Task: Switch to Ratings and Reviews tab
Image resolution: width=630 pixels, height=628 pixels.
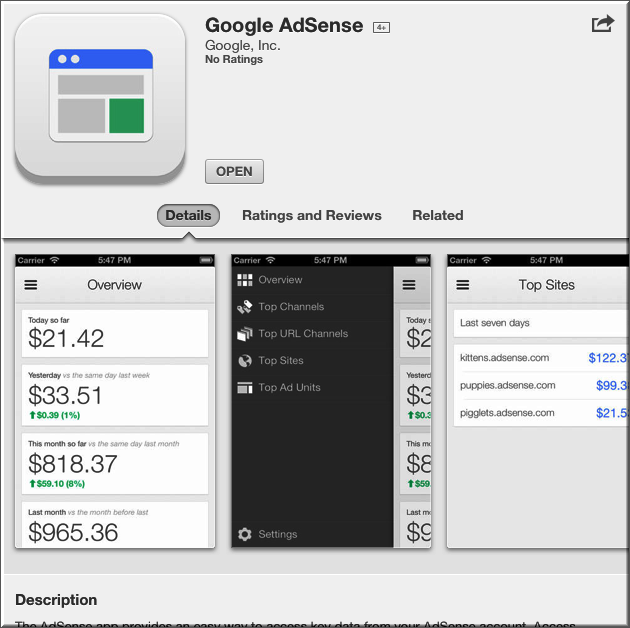Action: [312, 215]
